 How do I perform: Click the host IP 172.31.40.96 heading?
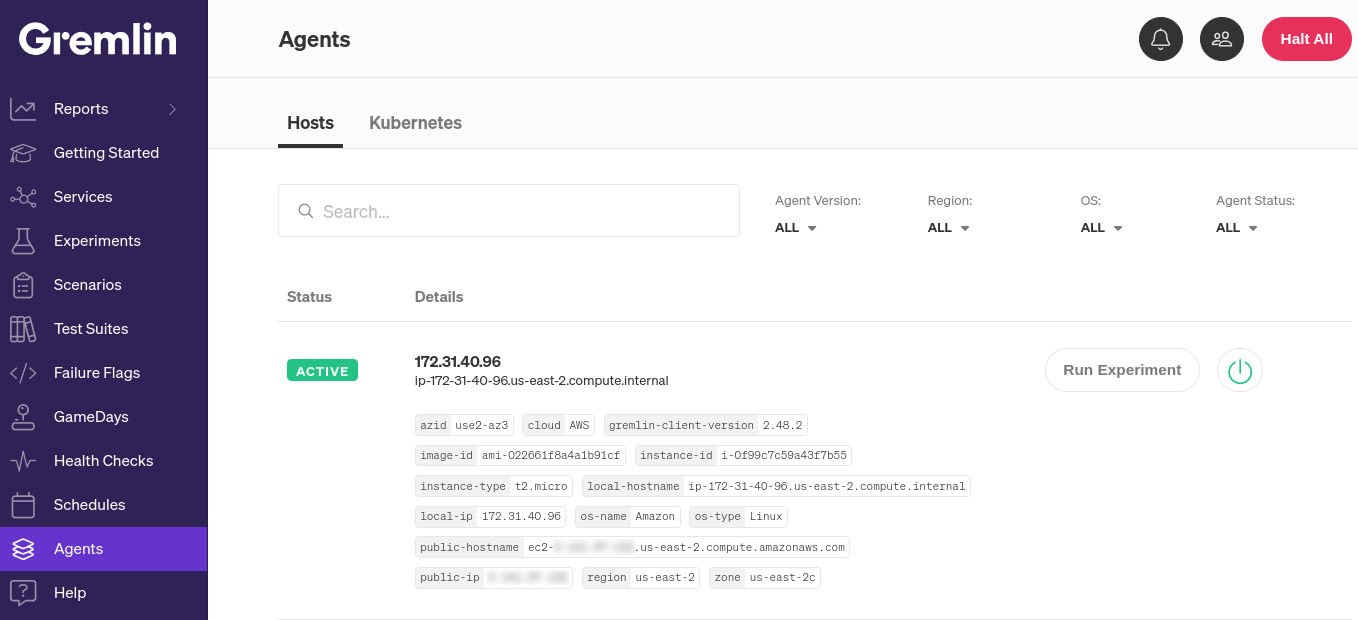[x=457, y=361]
